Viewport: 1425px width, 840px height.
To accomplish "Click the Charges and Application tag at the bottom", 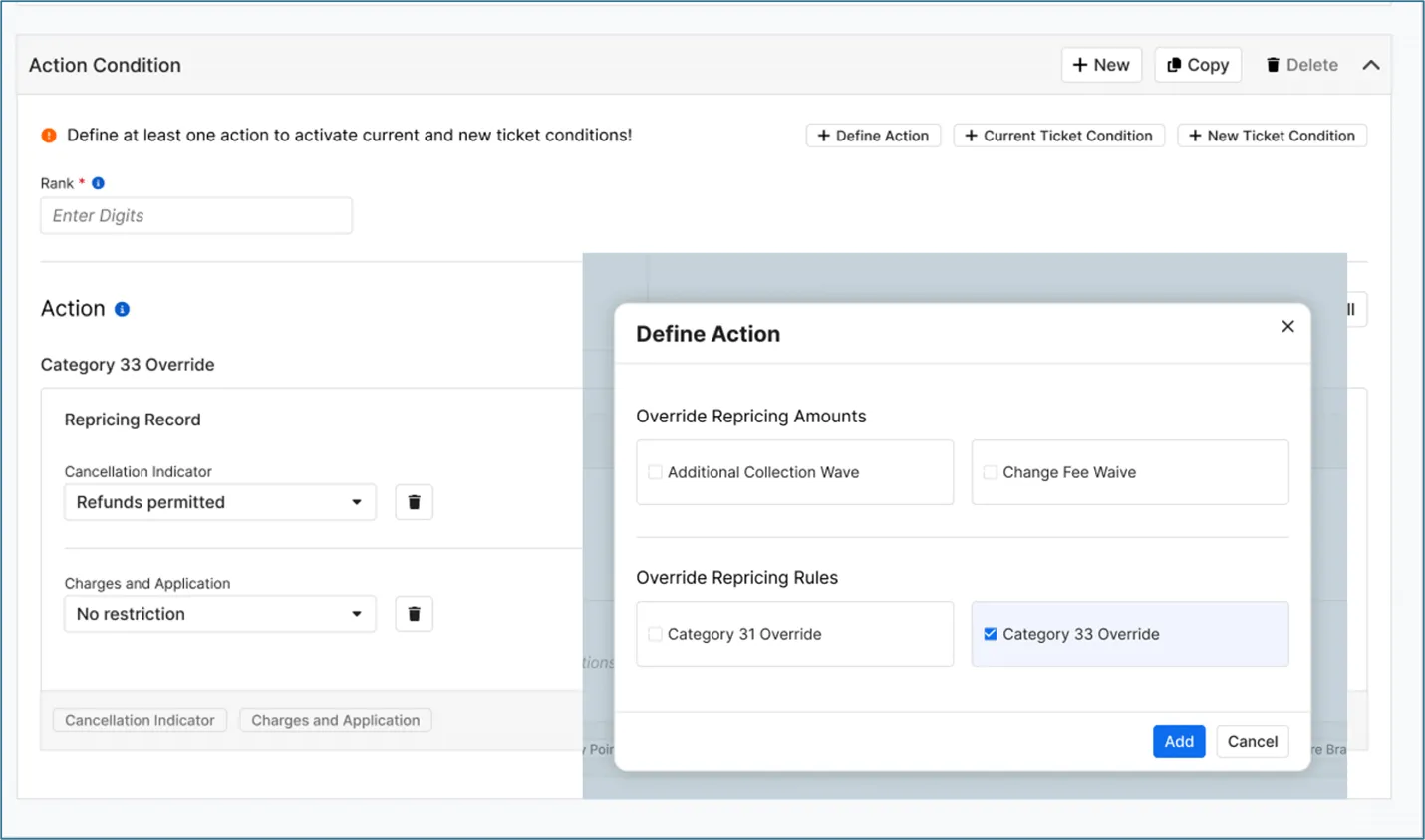I will coord(336,720).
